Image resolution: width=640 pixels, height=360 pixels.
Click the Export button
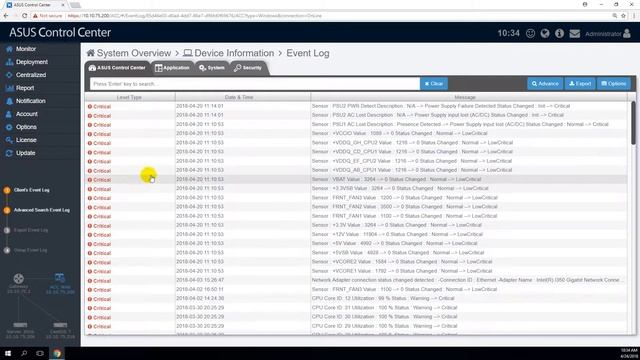click(580, 84)
